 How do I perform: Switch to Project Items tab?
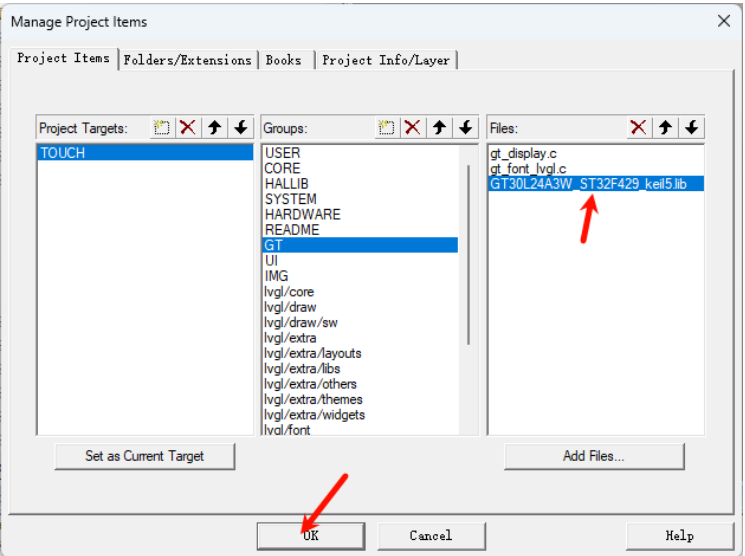tap(63, 58)
